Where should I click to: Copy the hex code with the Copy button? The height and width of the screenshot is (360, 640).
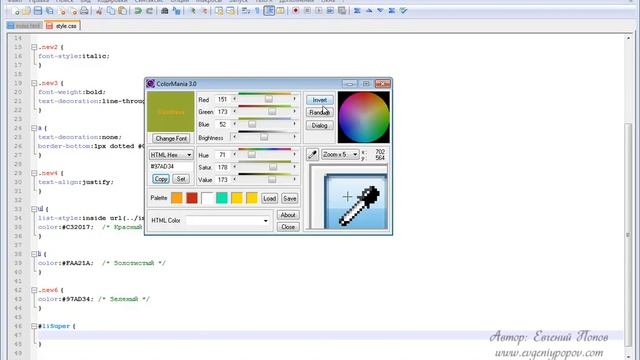161,179
